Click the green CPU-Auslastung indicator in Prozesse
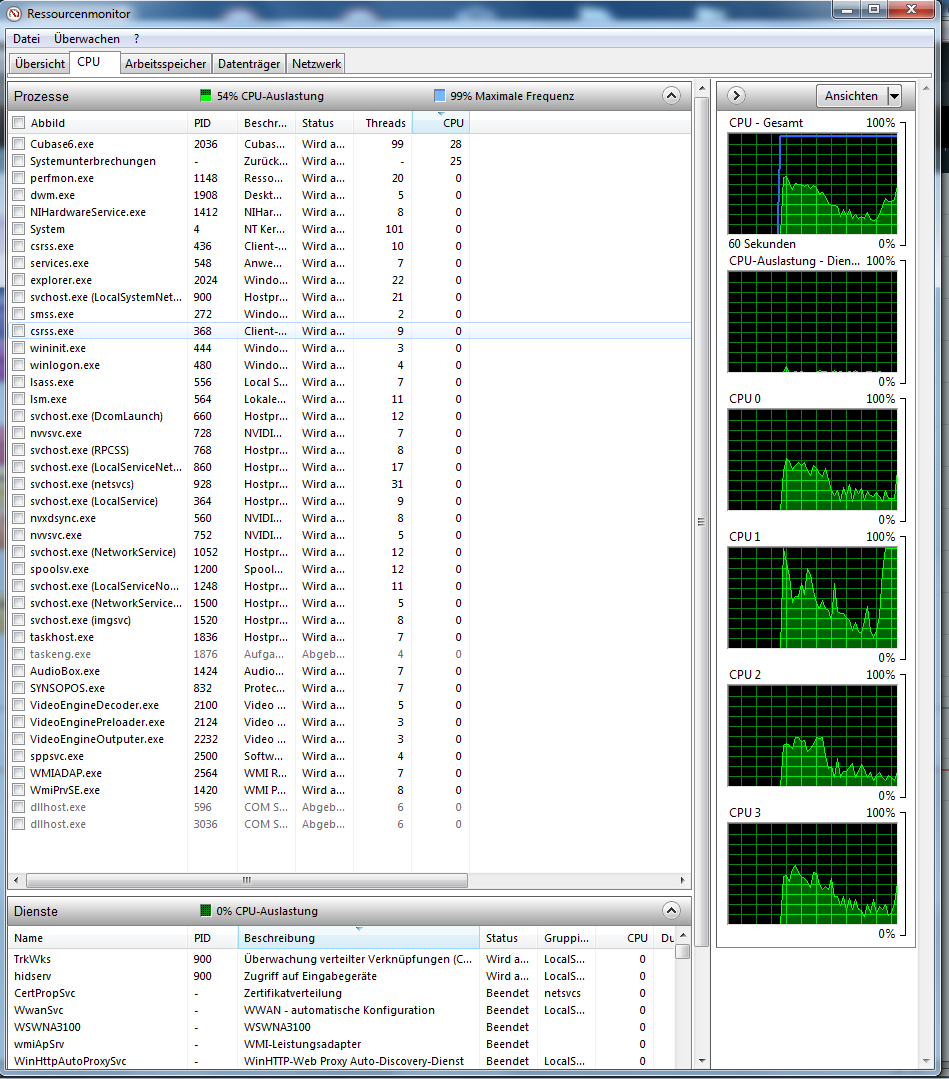This screenshot has height=1079, width=949. pos(206,96)
